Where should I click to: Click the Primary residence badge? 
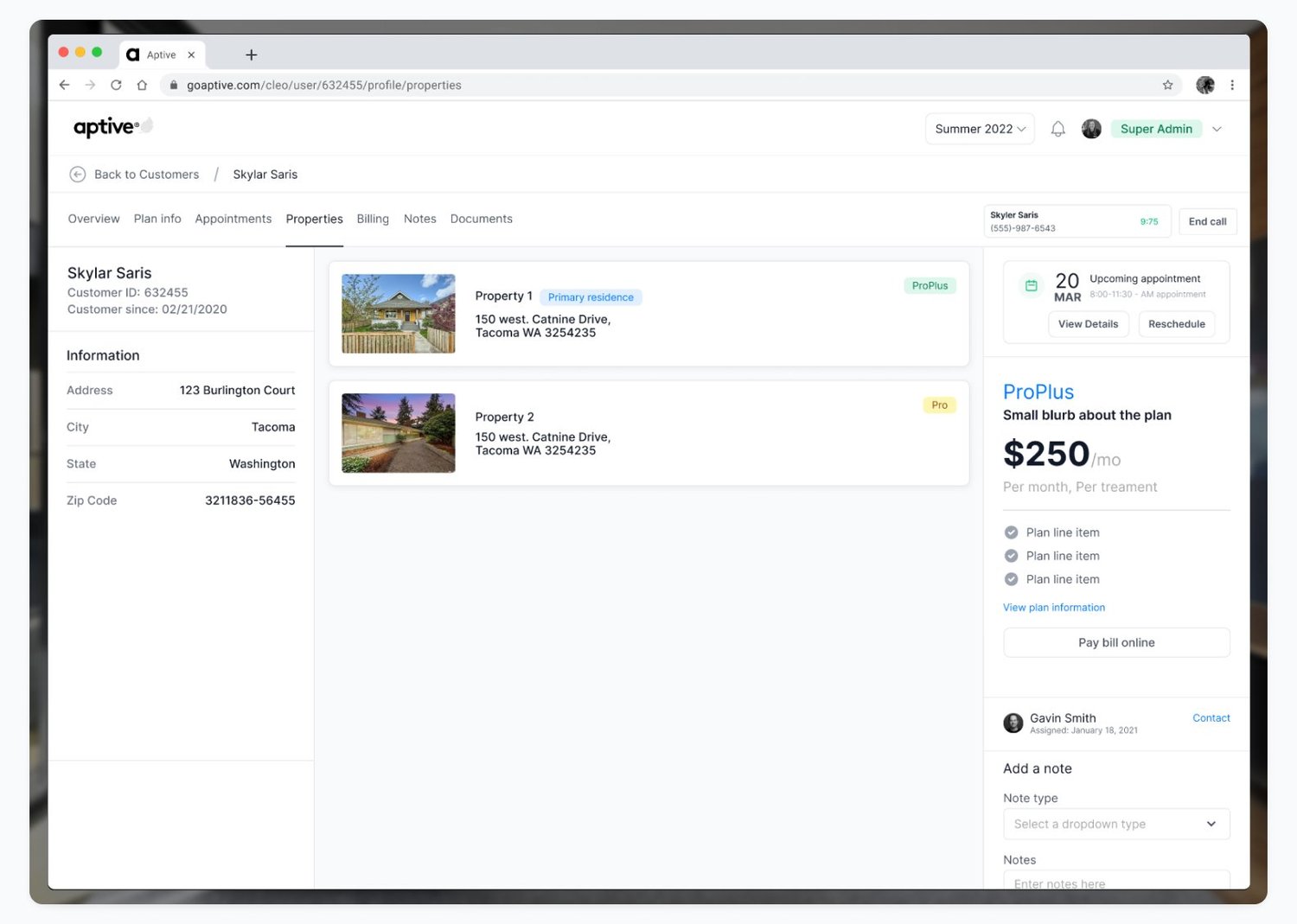pyautogui.click(x=591, y=297)
